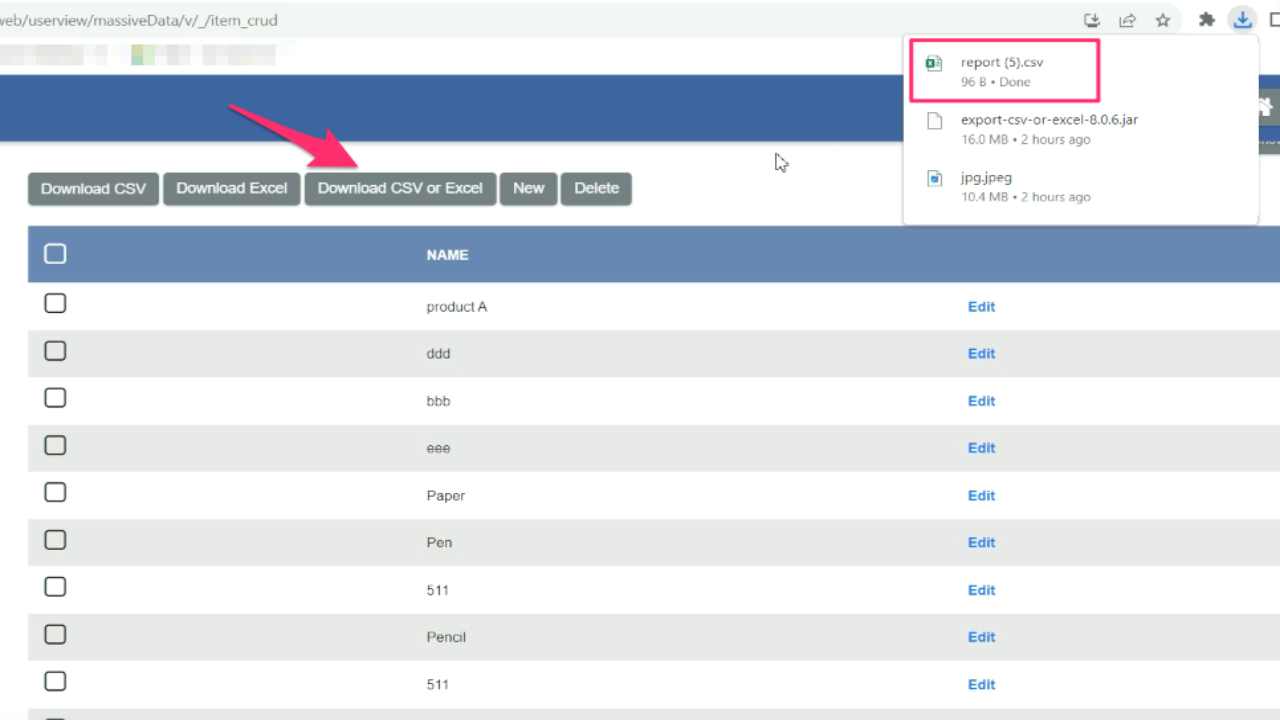
Task: Click the install app icon in address bar
Action: 1092,20
